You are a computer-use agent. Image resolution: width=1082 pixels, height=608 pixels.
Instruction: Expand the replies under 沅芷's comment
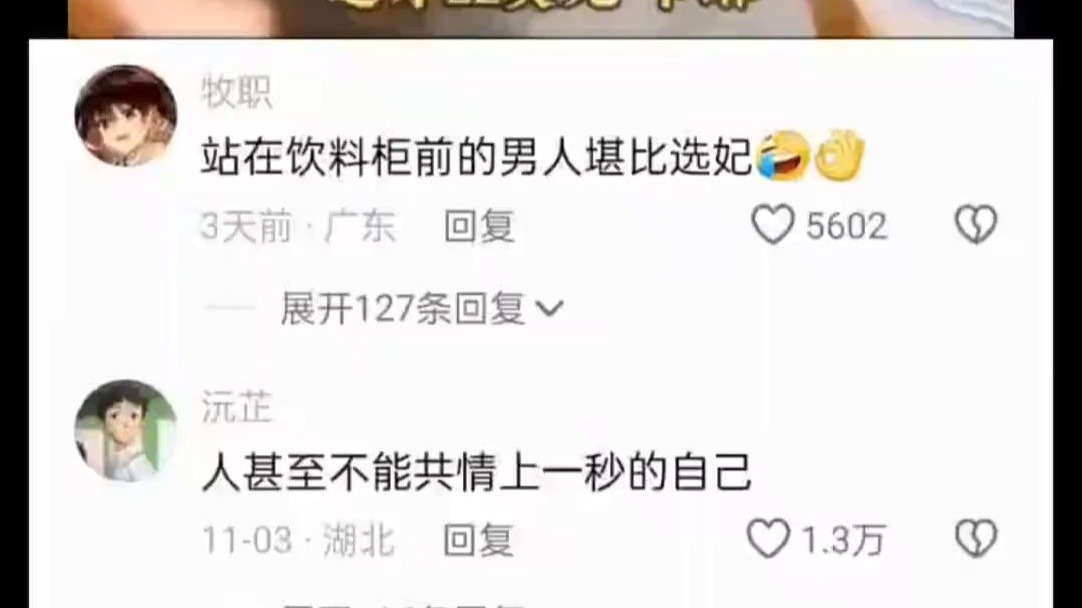click(404, 602)
